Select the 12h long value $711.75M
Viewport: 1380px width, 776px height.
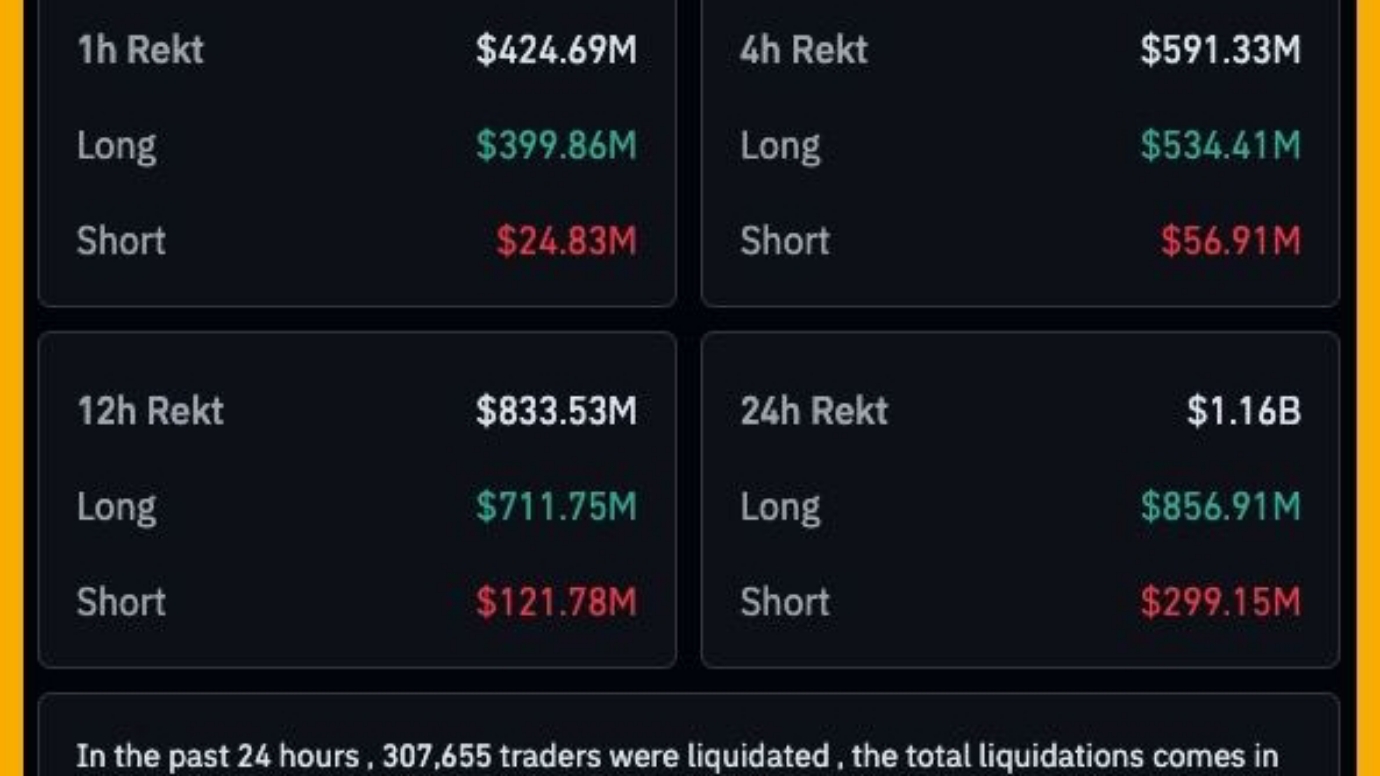point(556,507)
